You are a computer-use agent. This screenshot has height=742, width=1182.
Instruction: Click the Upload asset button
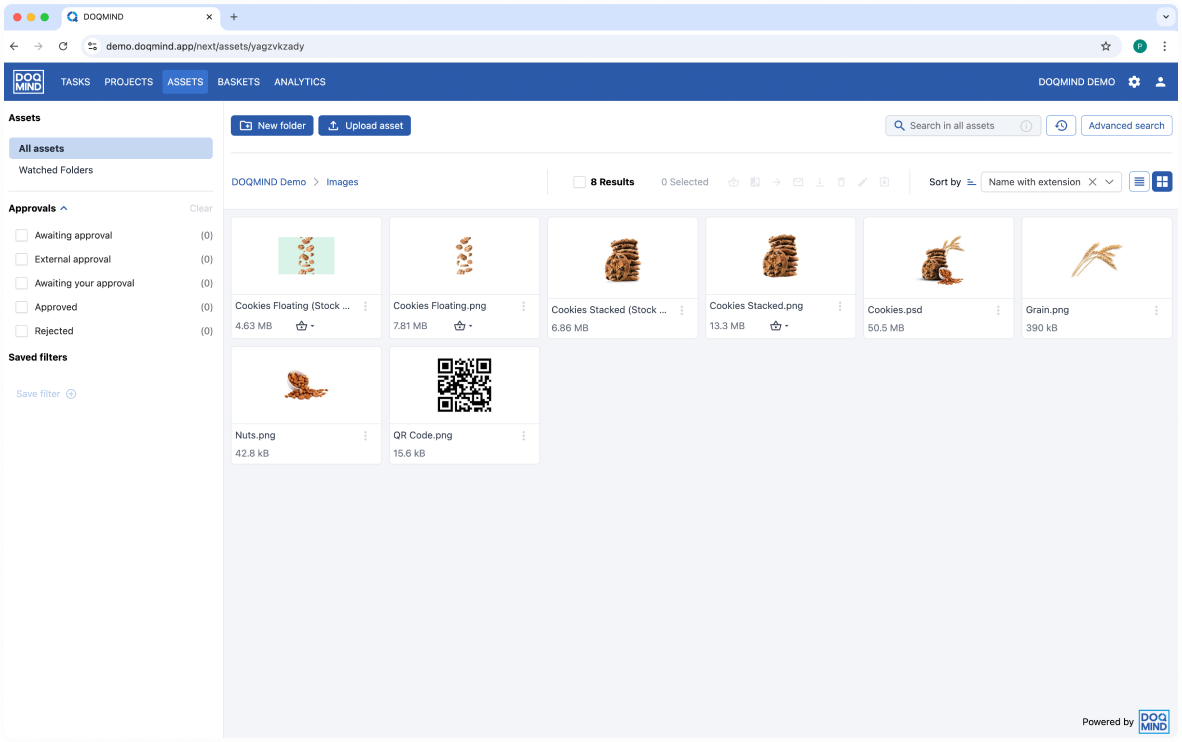(x=365, y=125)
